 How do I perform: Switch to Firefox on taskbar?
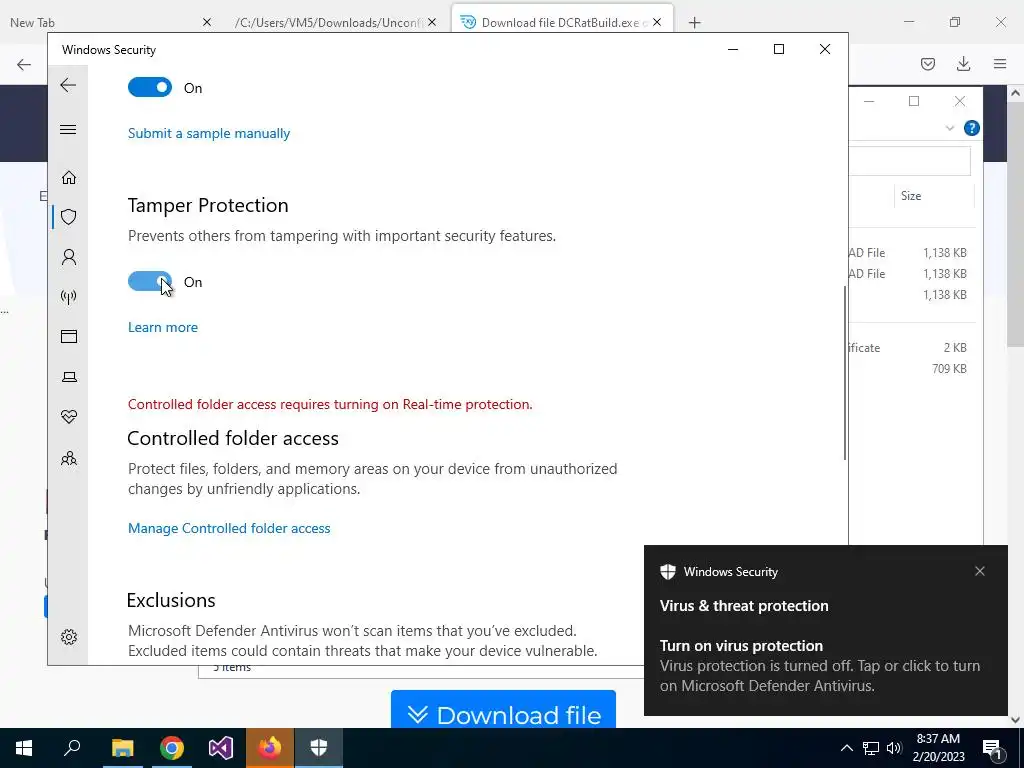pos(270,748)
